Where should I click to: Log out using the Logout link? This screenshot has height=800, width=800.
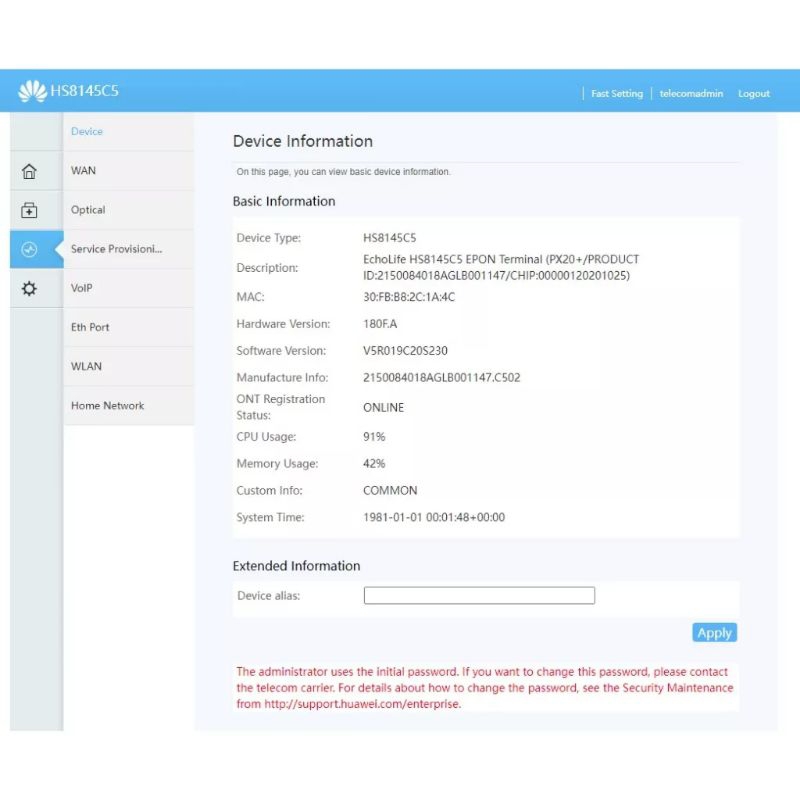coord(753,94)
